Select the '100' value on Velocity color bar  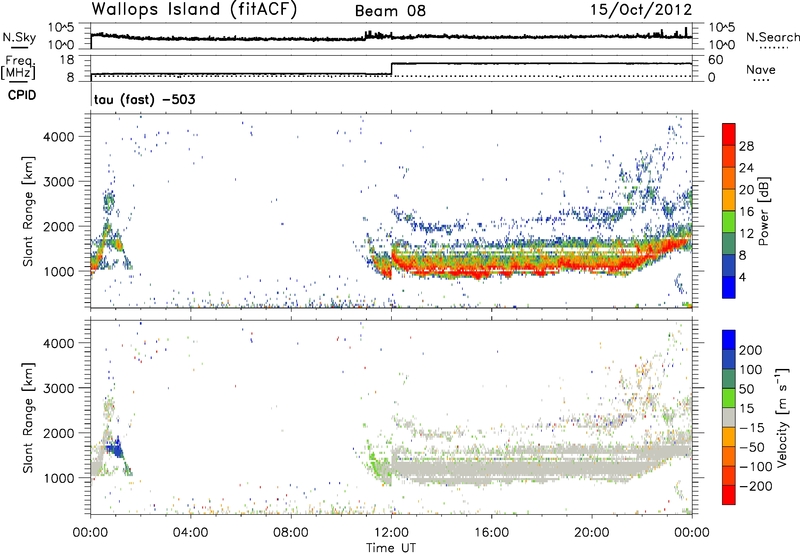tap(751, 370)
